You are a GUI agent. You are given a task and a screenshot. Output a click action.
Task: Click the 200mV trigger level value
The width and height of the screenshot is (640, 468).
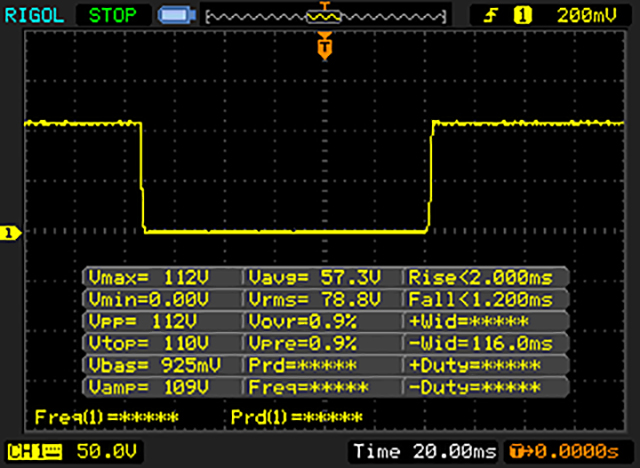[587, 16]
